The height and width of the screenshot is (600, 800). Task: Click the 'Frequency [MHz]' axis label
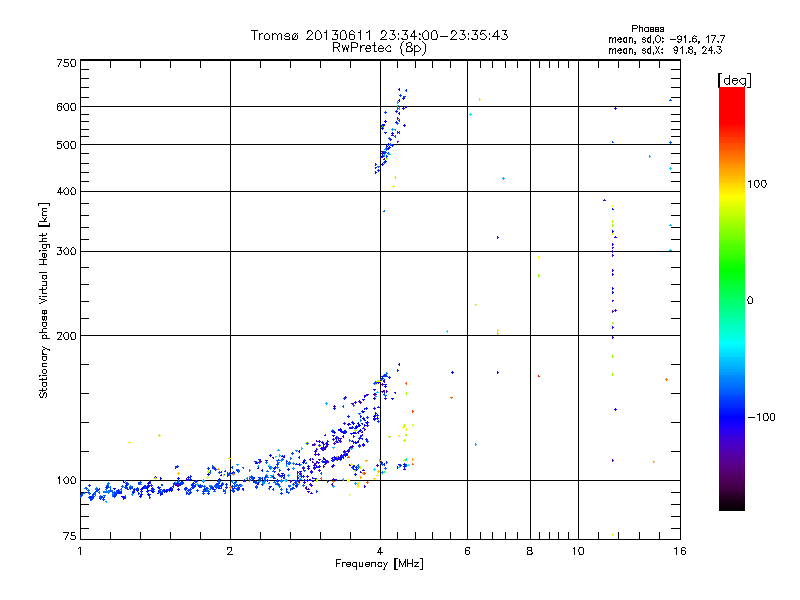point(379,564)
